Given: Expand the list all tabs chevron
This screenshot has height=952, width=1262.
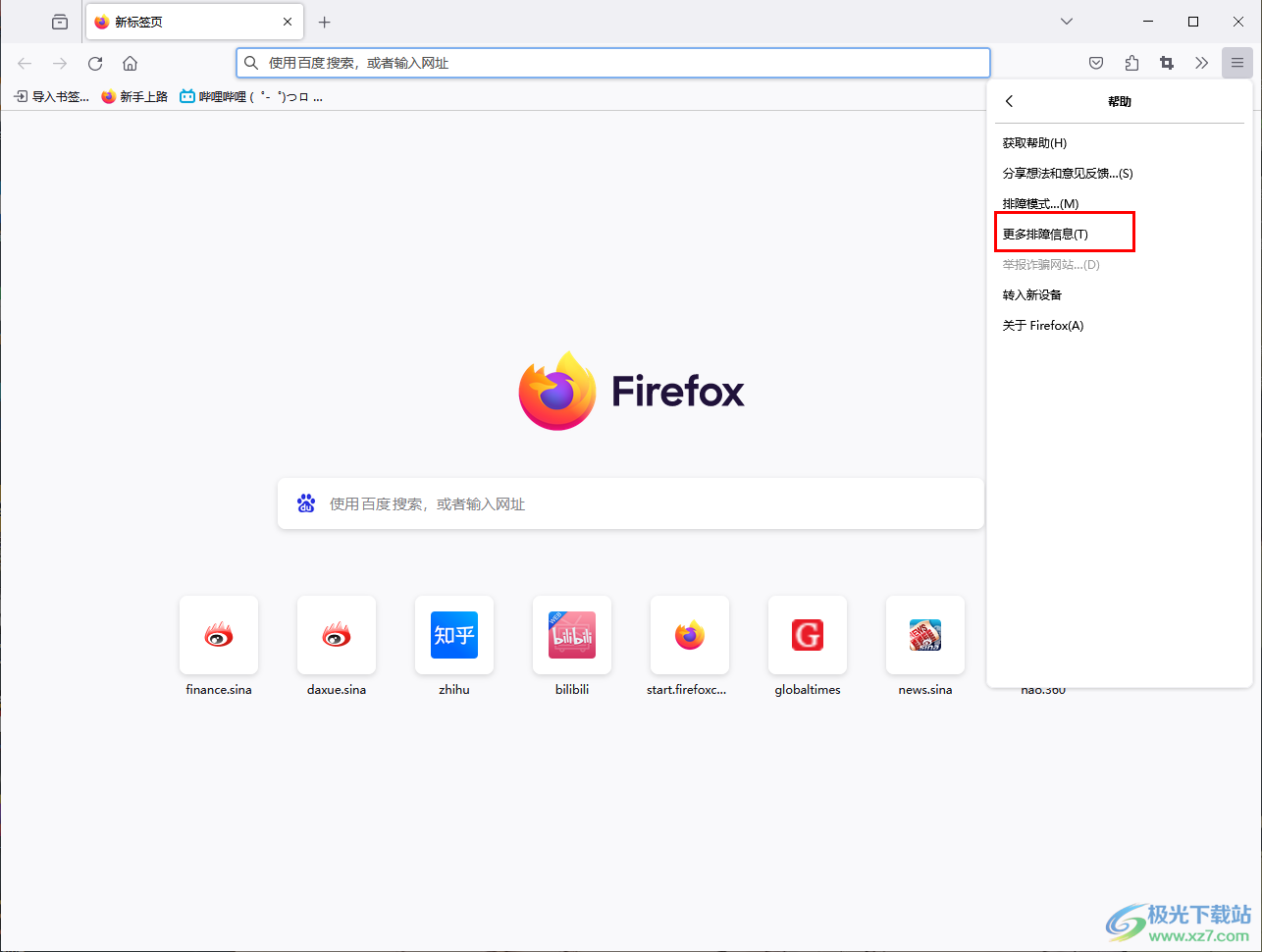Looking at the screenshot, I should (x=1067, y=22).
